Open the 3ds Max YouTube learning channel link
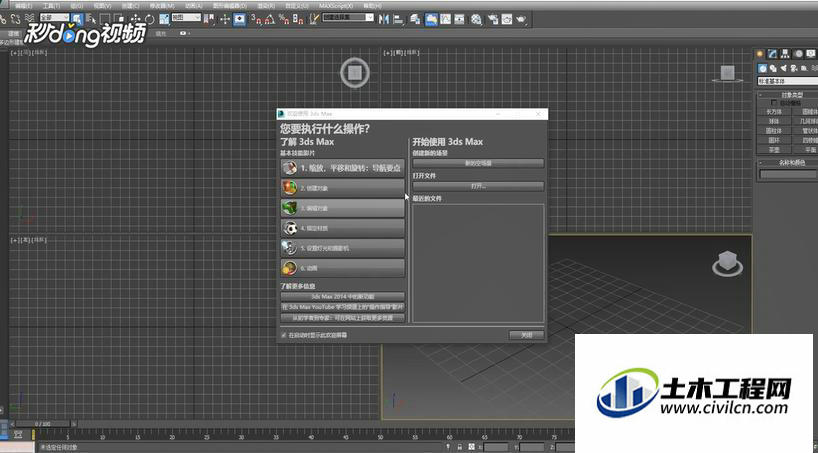This screenshot has height=453, width=818. (342, 307)
